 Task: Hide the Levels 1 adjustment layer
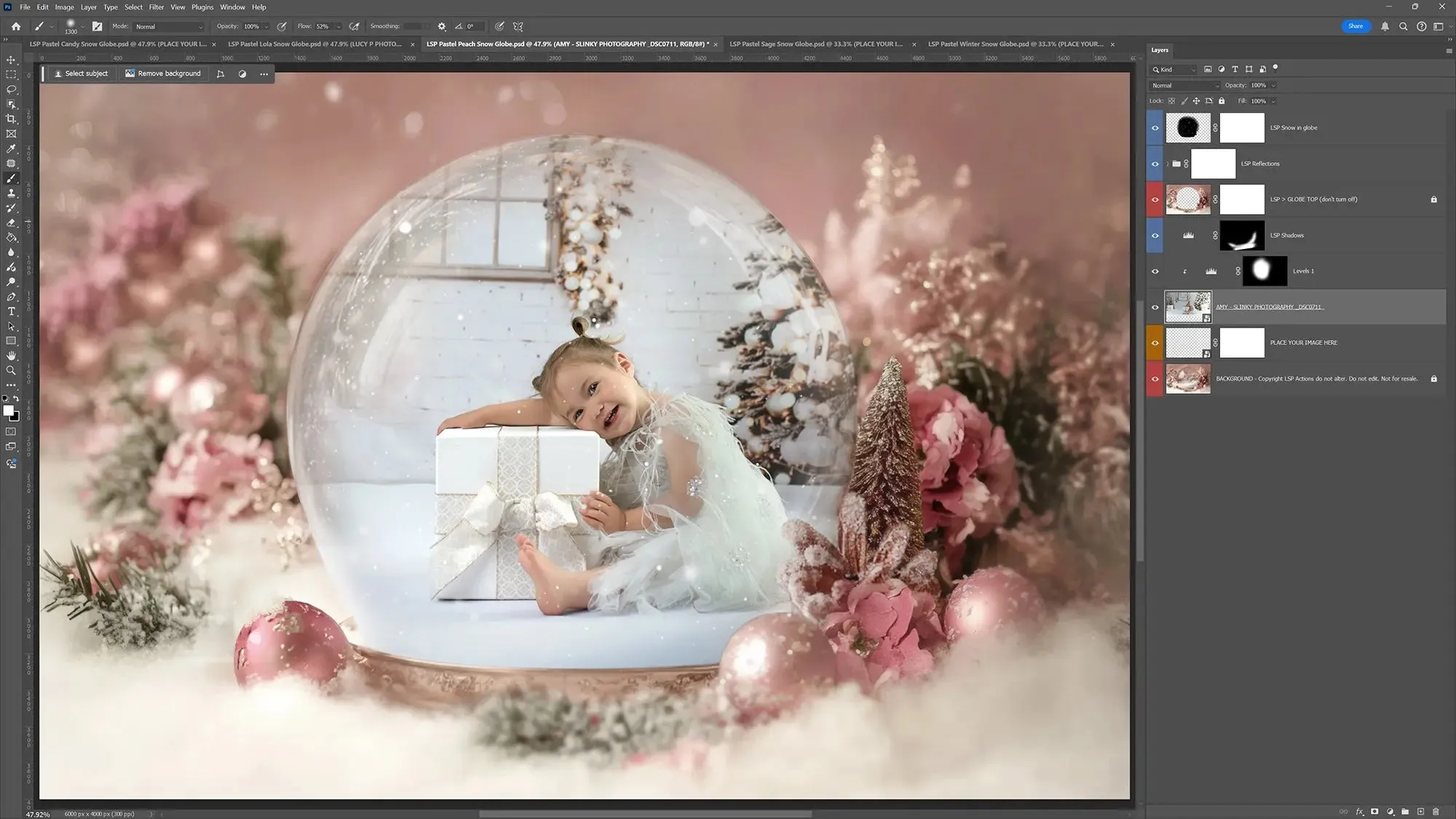(x=1155, y=271)
